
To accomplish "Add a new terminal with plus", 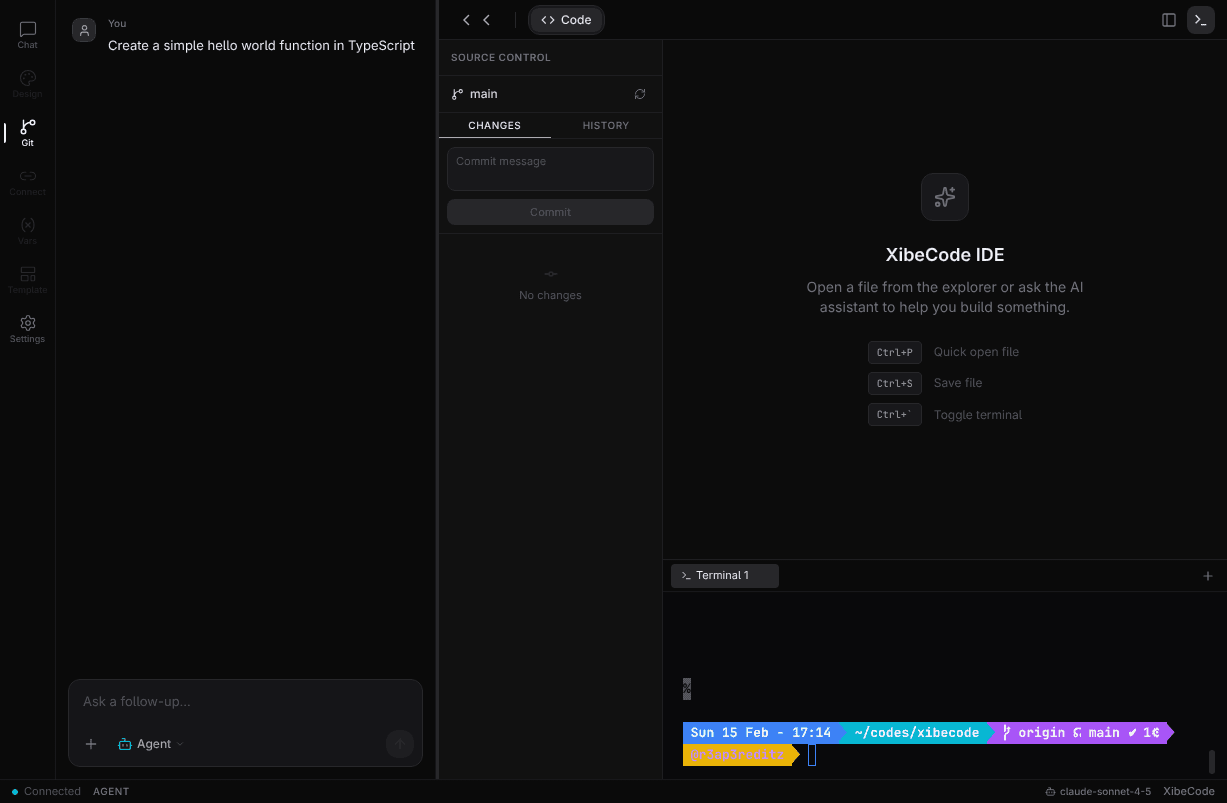I will (x=1207, y=576).
